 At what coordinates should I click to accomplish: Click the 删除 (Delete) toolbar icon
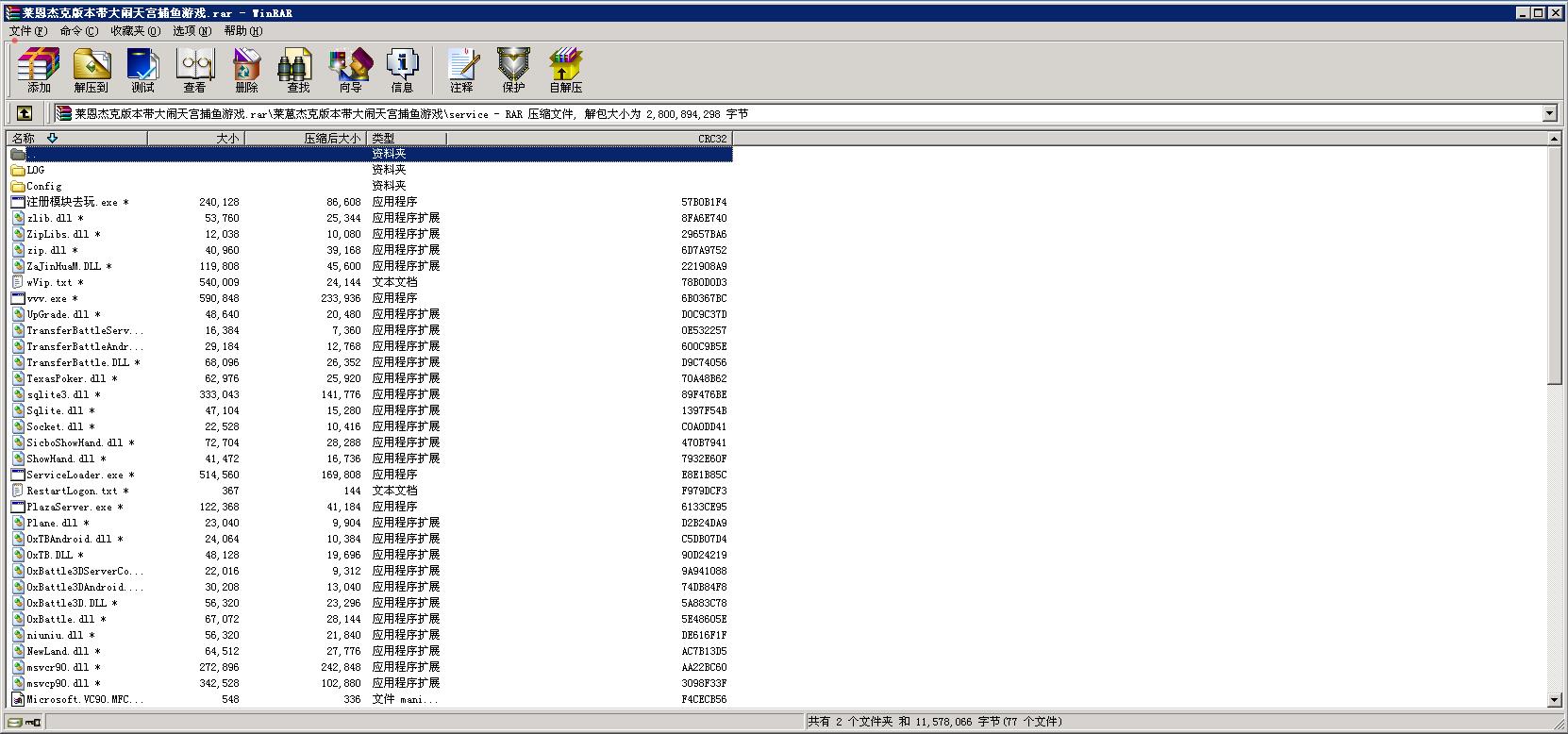pyautogui.click(x=246, y=71)
